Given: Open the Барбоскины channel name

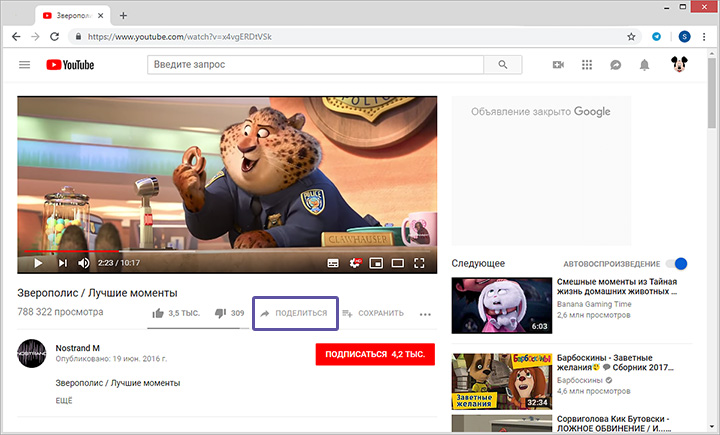Looking at the screenshot, I should [579, 380].
